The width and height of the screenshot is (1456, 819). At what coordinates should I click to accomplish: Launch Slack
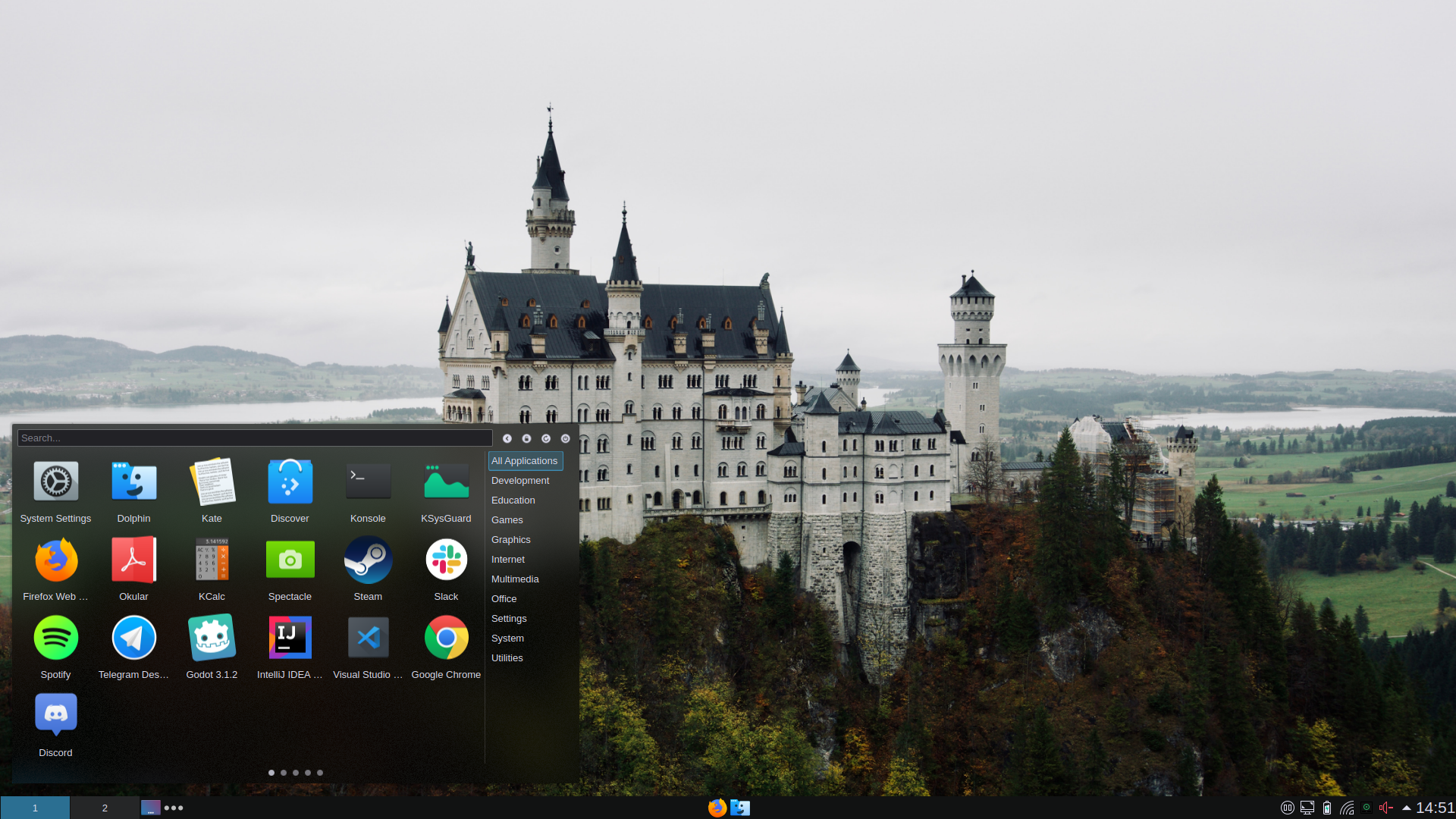point(446,569)
